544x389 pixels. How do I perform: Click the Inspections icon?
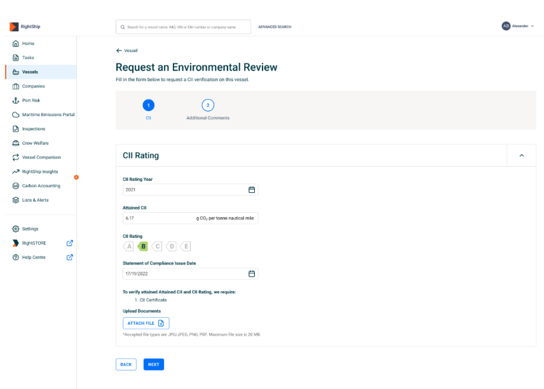(16, 129)
